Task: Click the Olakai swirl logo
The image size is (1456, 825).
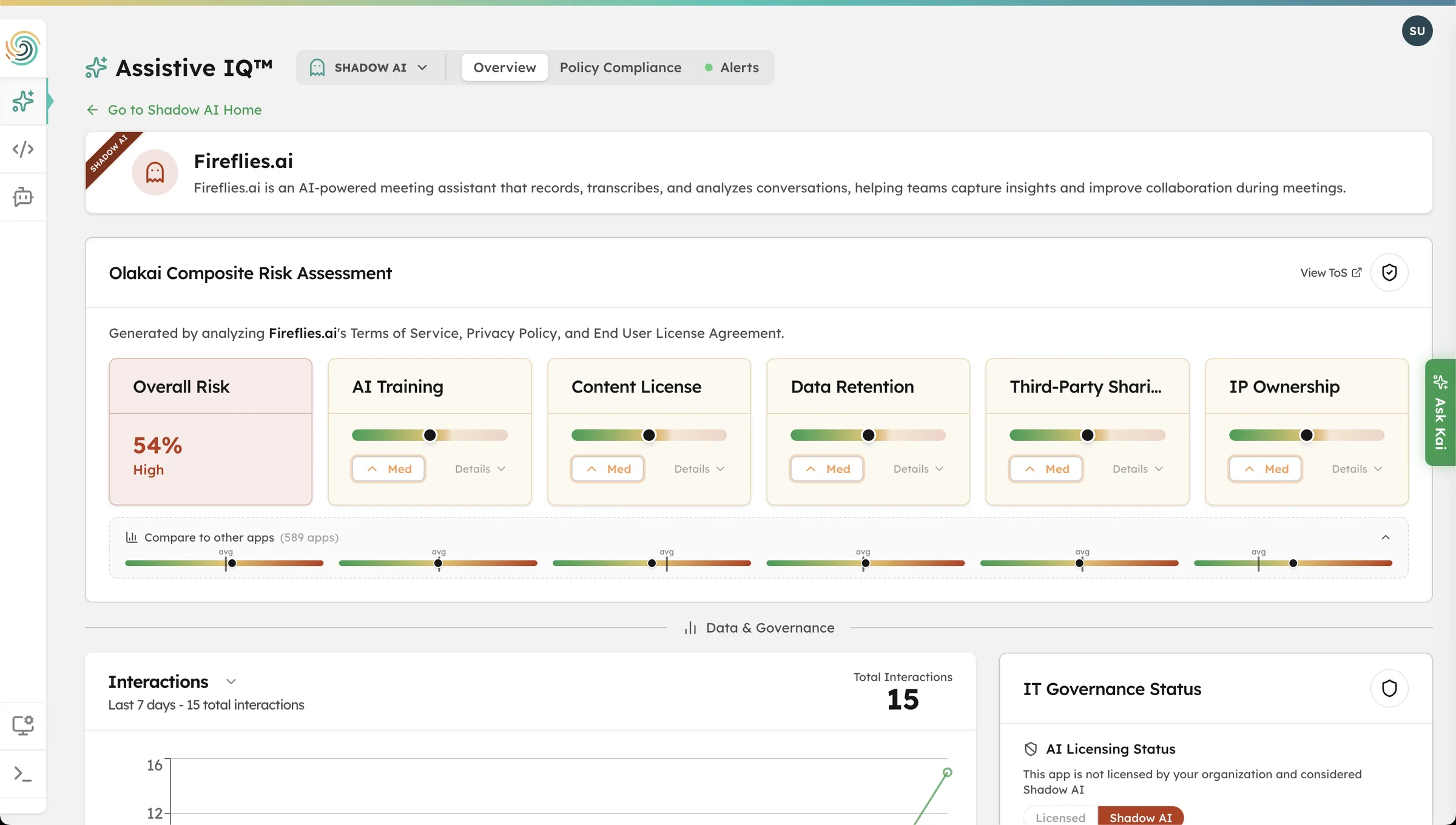Action: coord(23,48)
